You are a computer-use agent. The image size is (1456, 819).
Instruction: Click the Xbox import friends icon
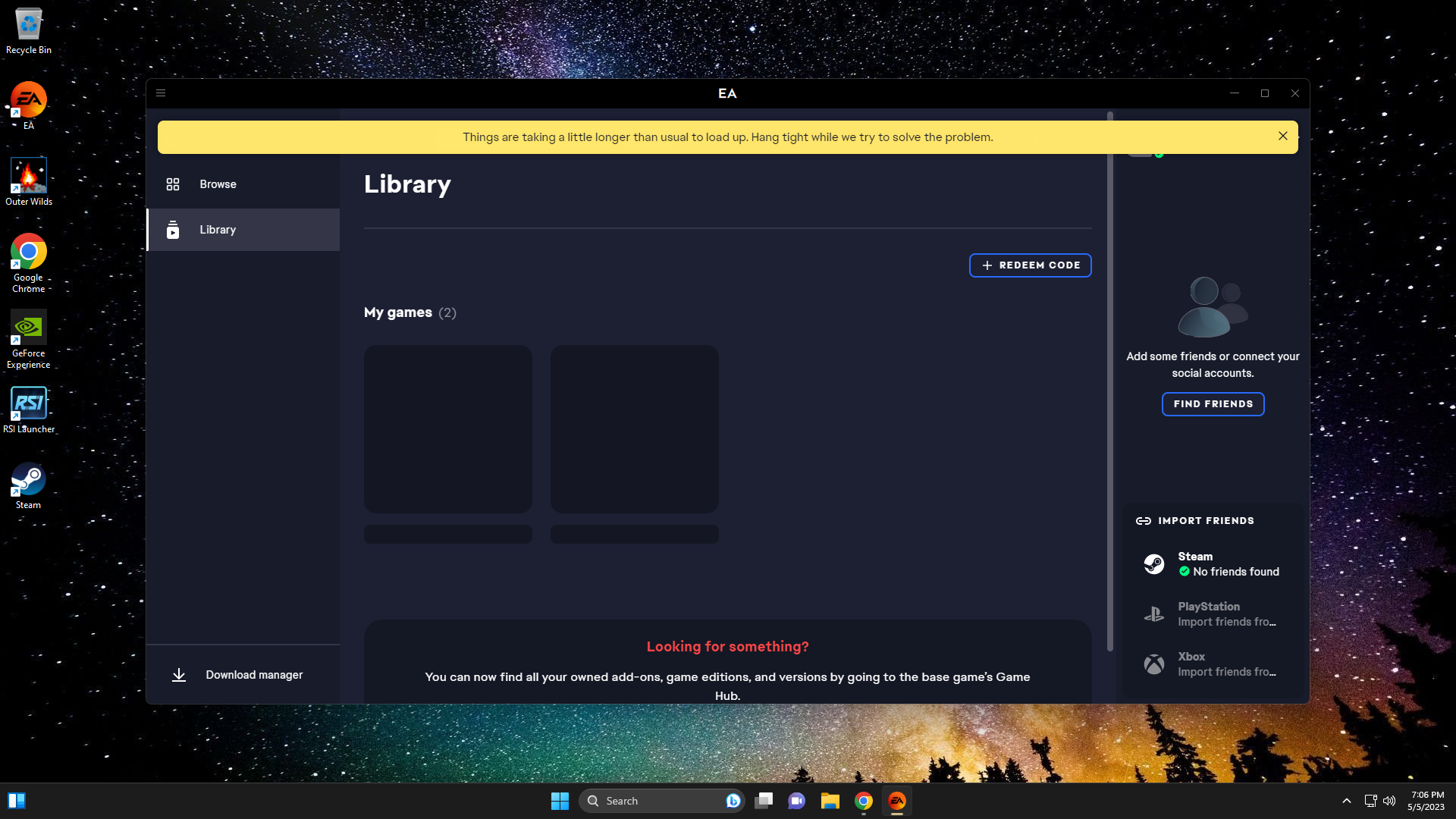pos(1154,664)
